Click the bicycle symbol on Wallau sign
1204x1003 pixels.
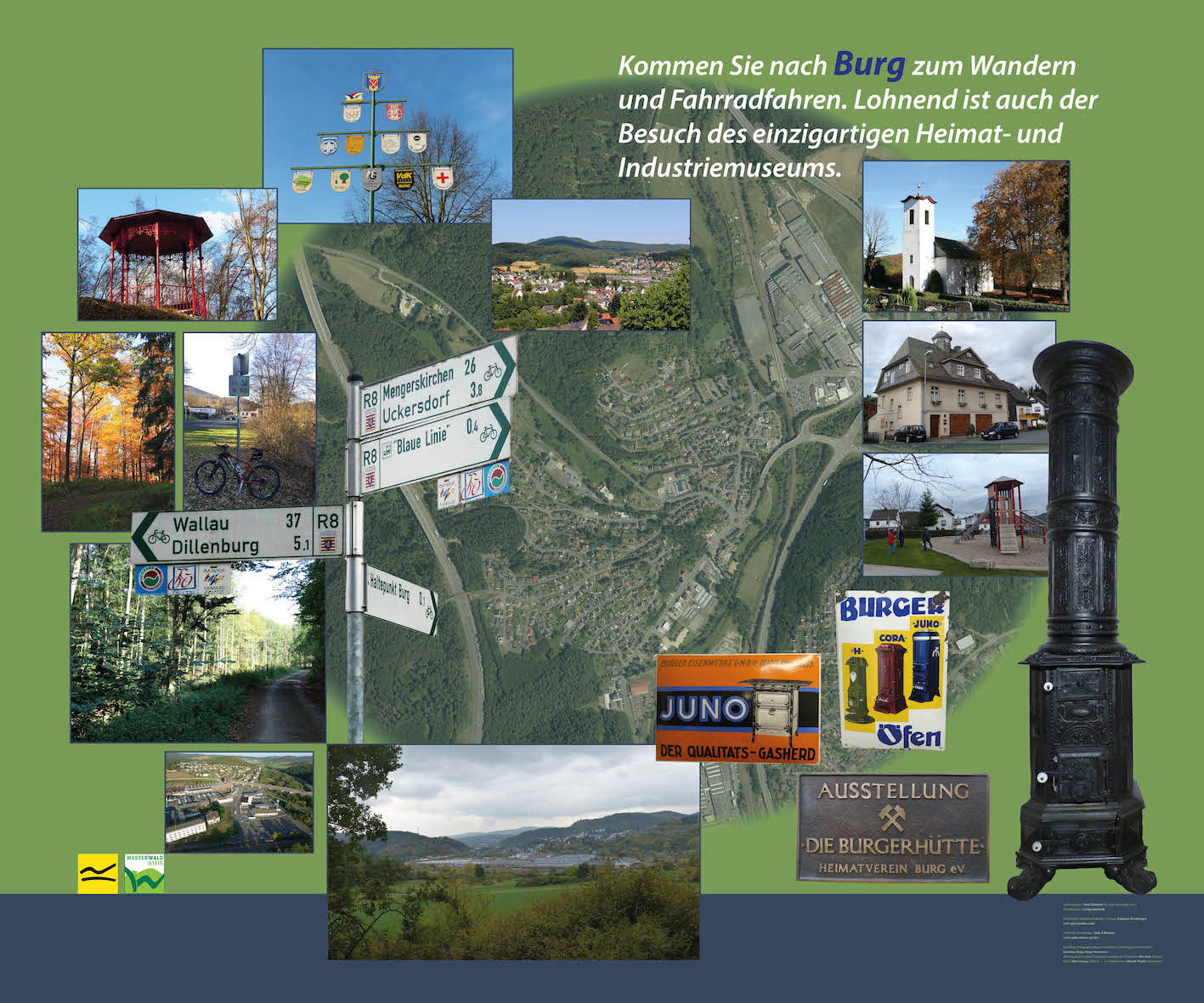[159, 536]
